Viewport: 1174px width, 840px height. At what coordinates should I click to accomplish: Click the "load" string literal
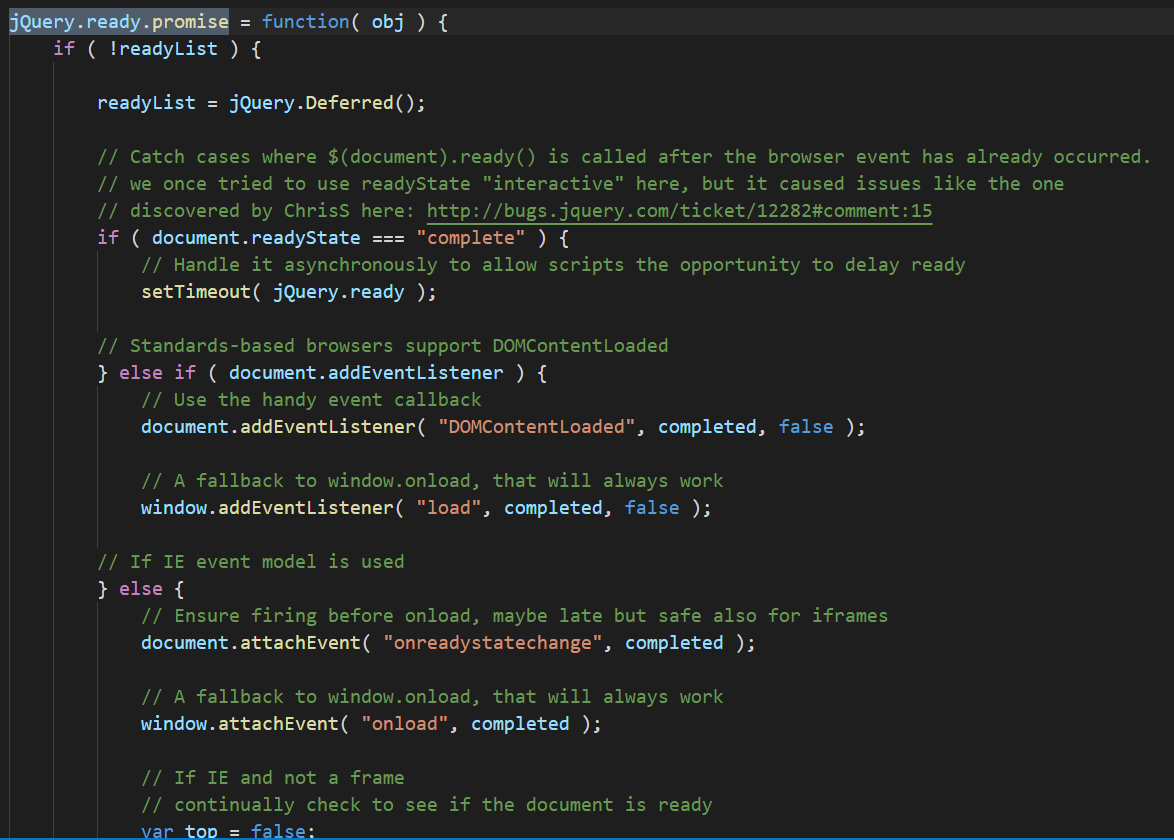pyautogui.click(x=449, y=508)
